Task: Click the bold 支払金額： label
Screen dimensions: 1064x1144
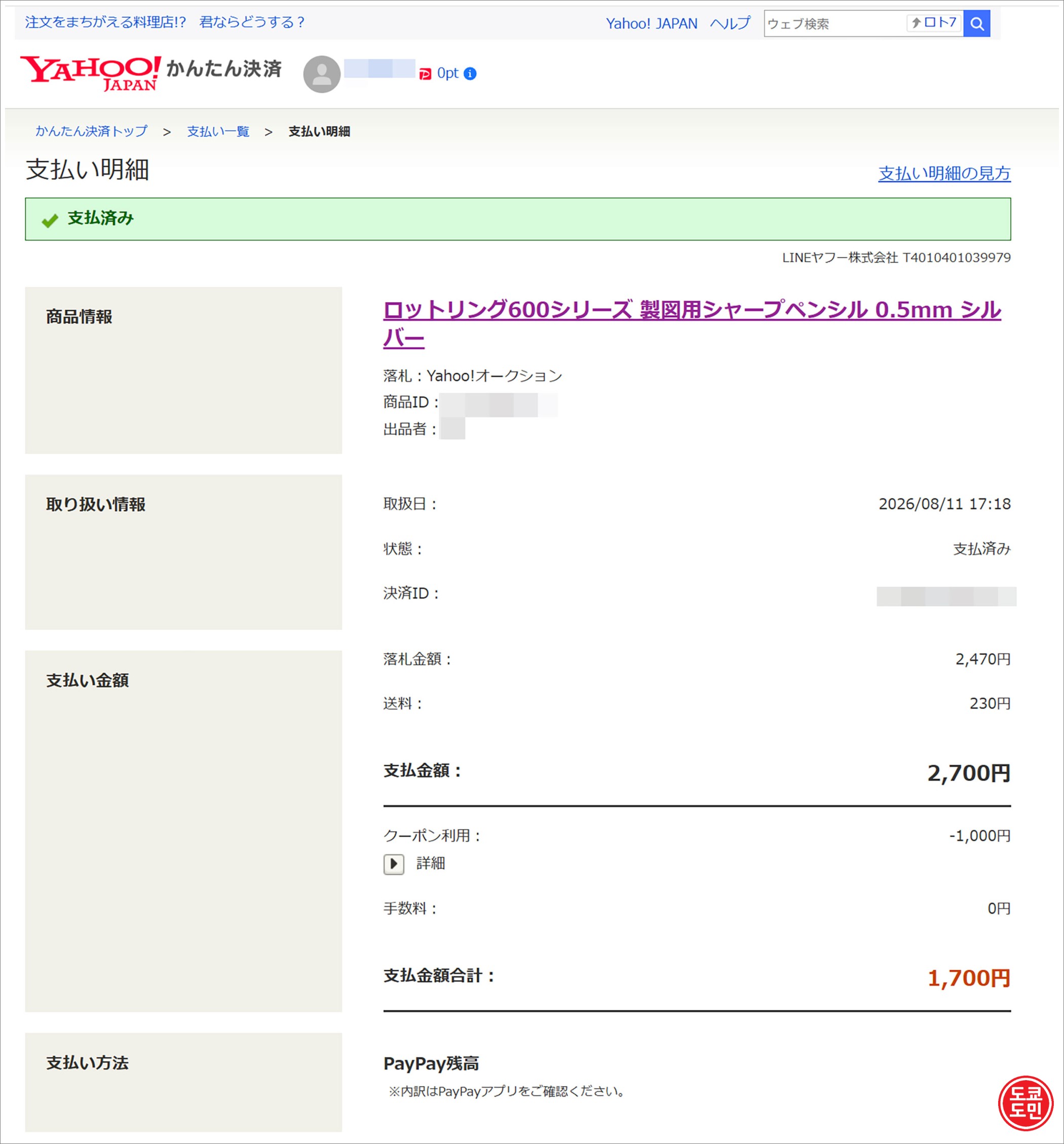Action: (423, 770)
